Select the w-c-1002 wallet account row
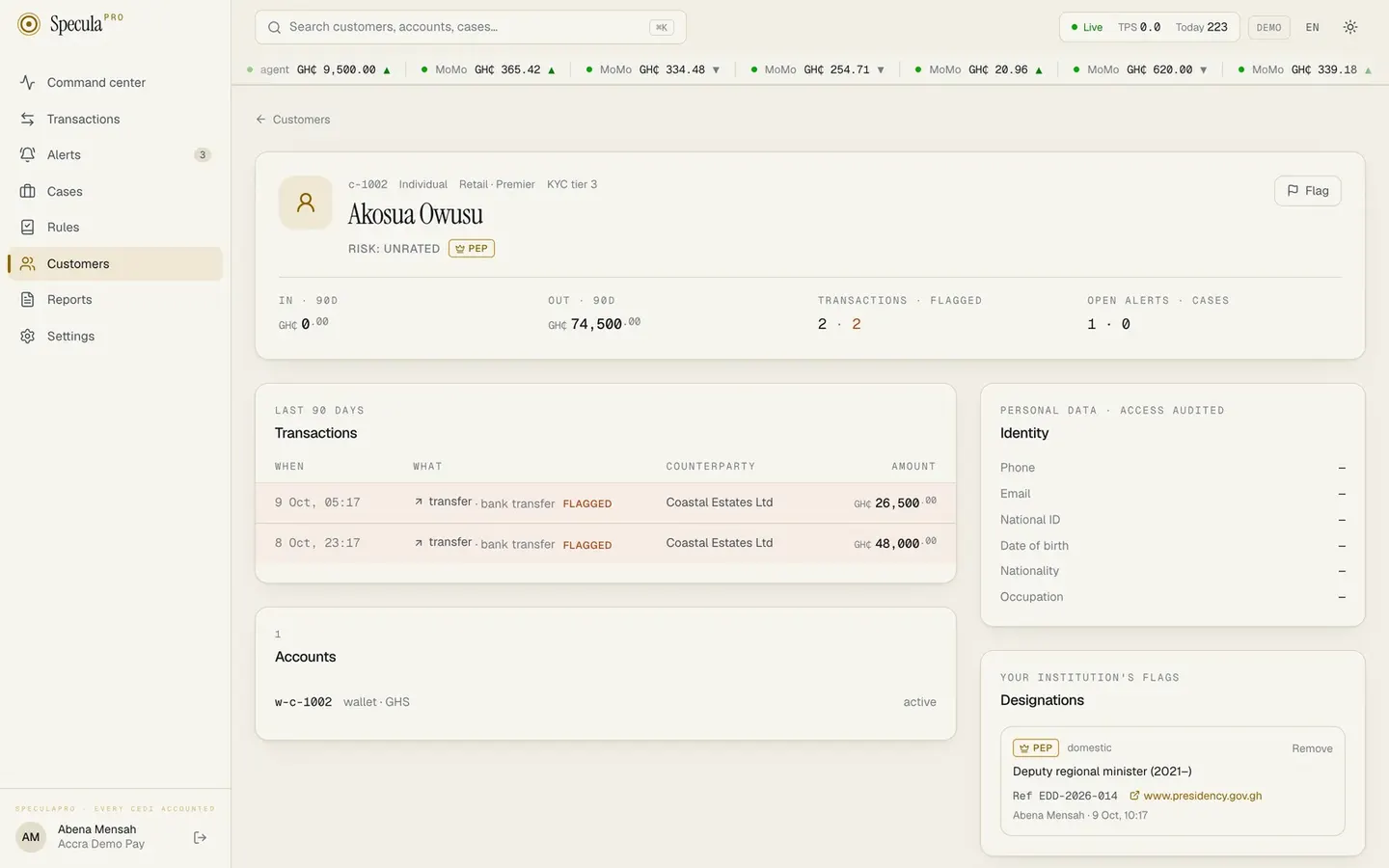The width and height of the screenshot is (1389, 868). [x=606, y=702]
